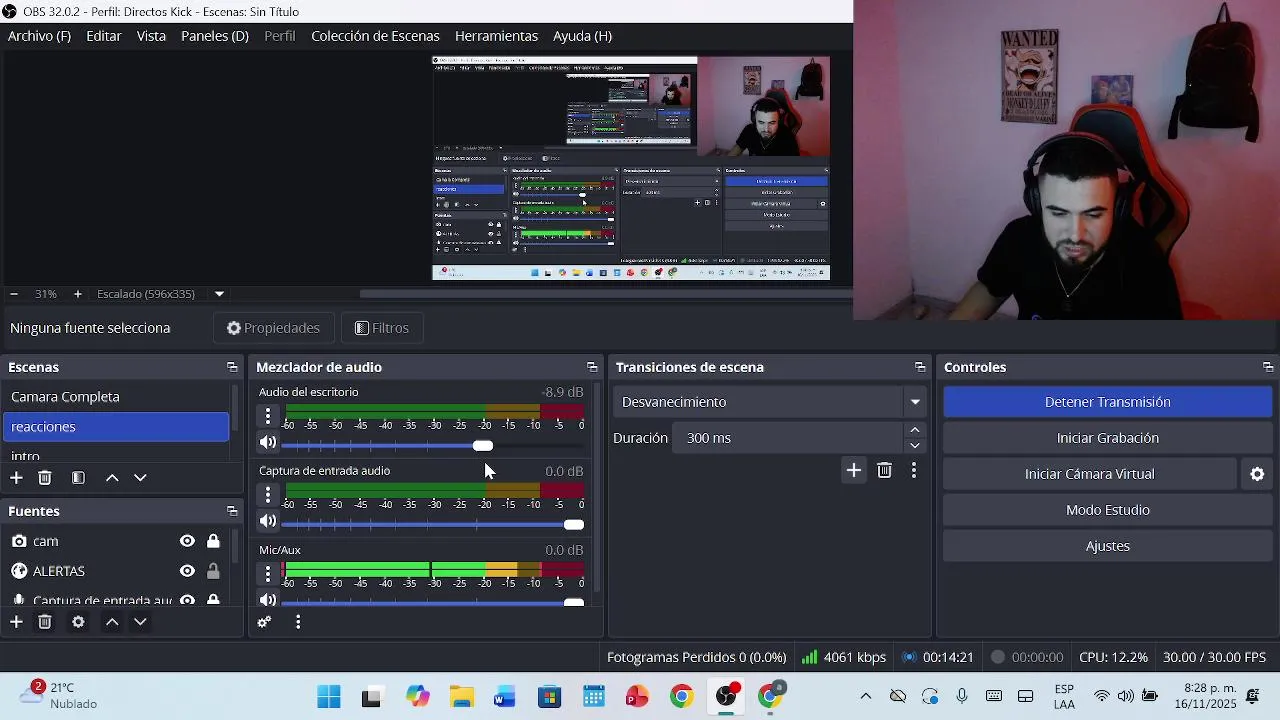1280x720 pixels.
Task: Select reacciones scene
Action: tap(115, 427)
